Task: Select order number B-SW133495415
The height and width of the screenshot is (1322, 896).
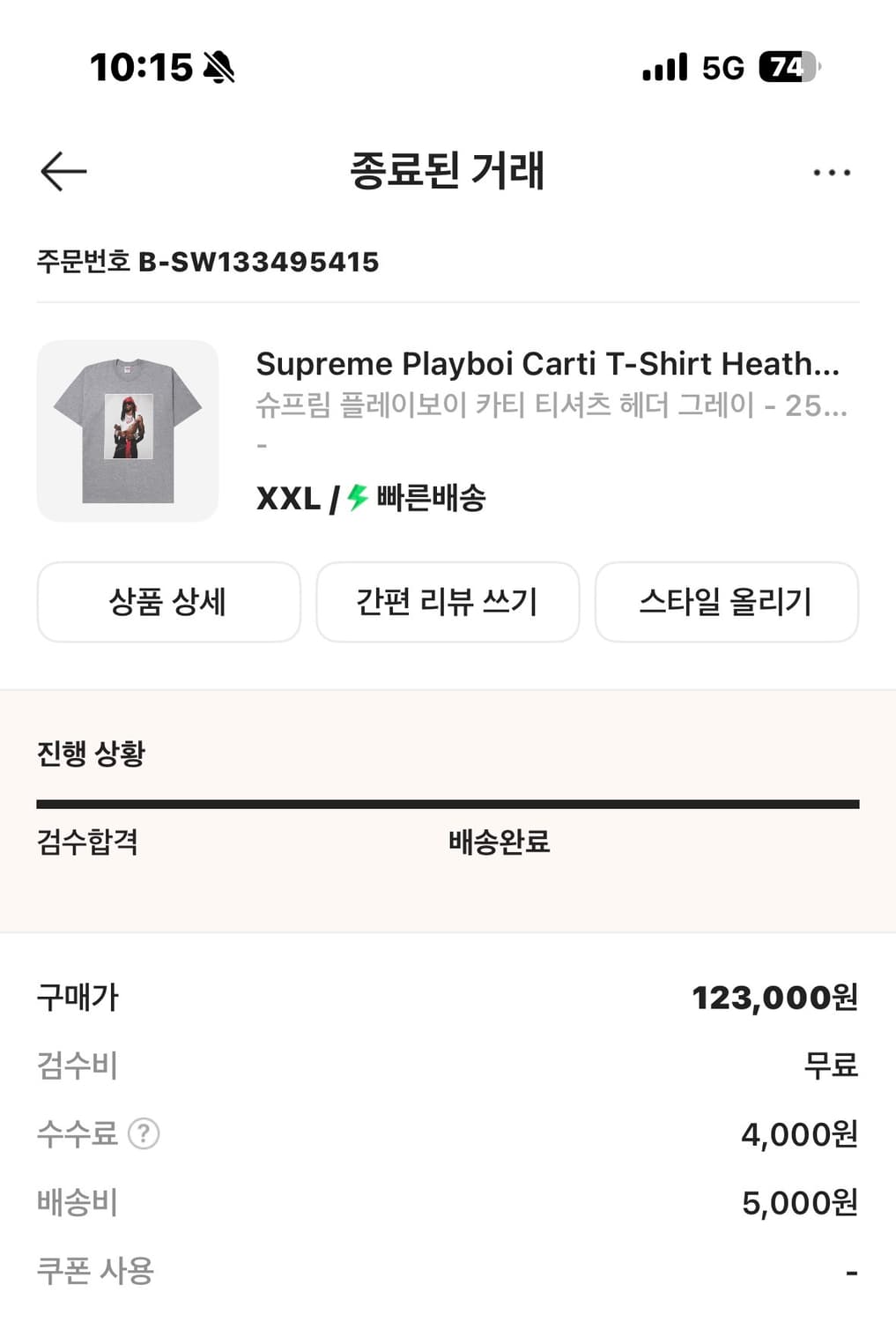Action: [207, 262]
